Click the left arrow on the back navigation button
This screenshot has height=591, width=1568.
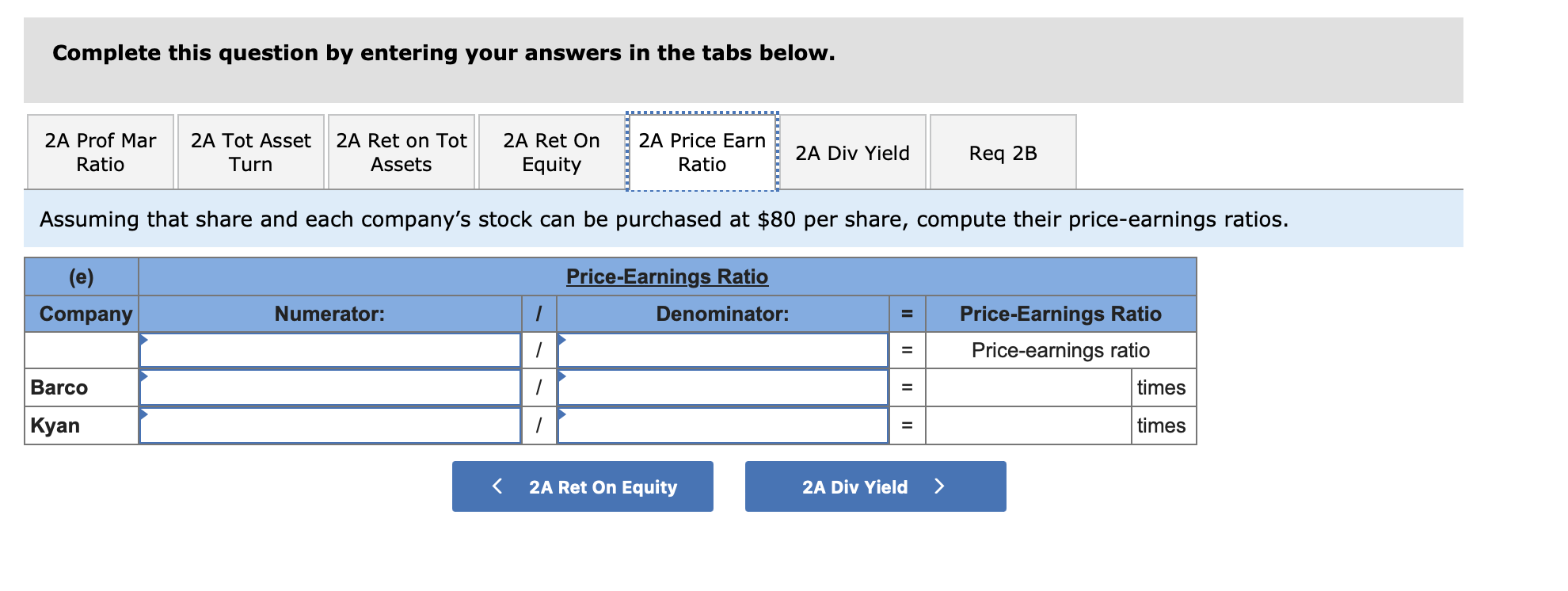pos(497,486)
